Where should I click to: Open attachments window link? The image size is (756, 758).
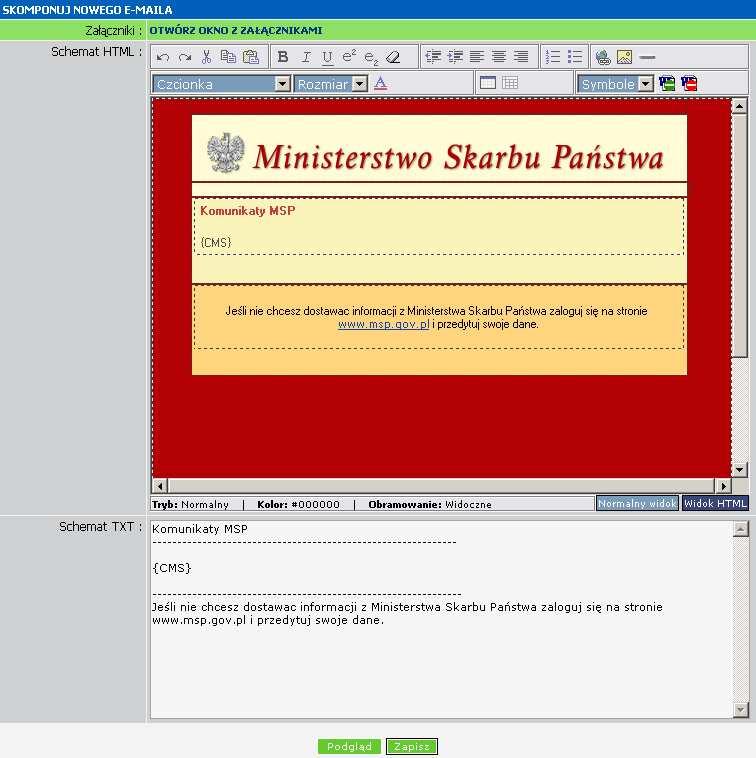(235, 30)
